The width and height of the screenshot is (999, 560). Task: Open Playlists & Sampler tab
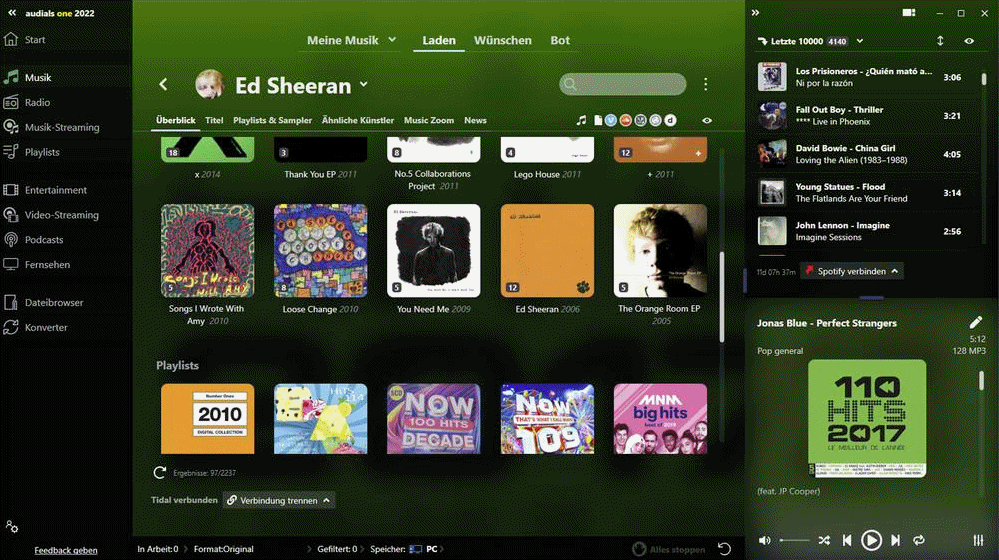272,120
